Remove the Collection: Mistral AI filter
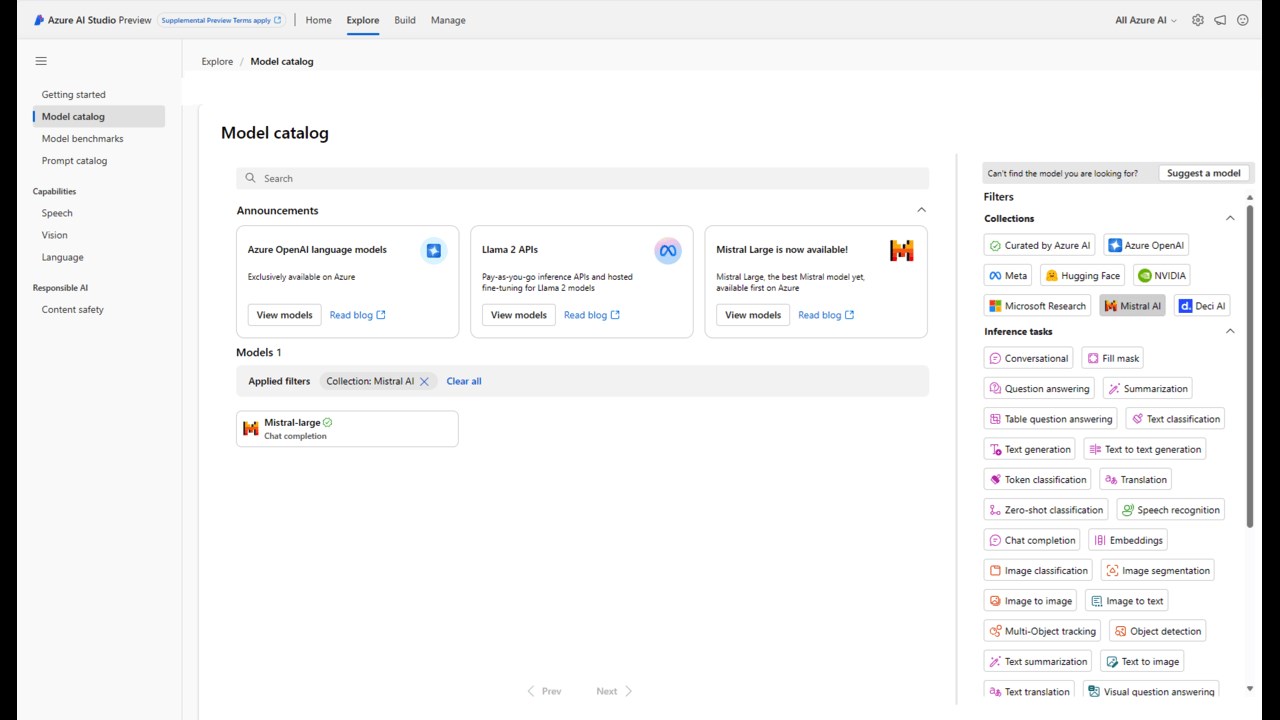The height and width of the screenshot is (720, 1280). [424, 381]
